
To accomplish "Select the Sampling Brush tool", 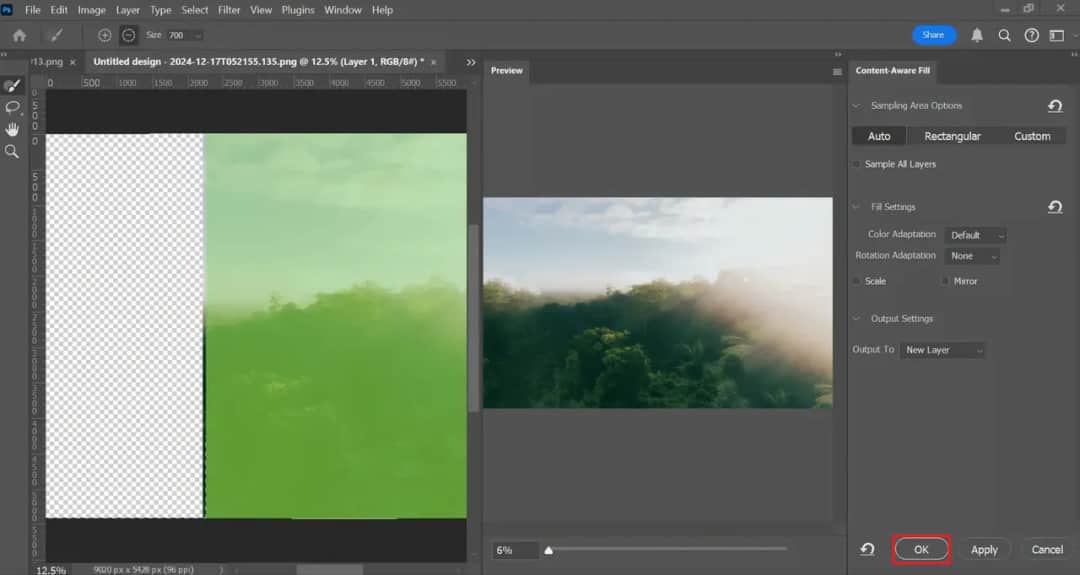I will (13, 86).
